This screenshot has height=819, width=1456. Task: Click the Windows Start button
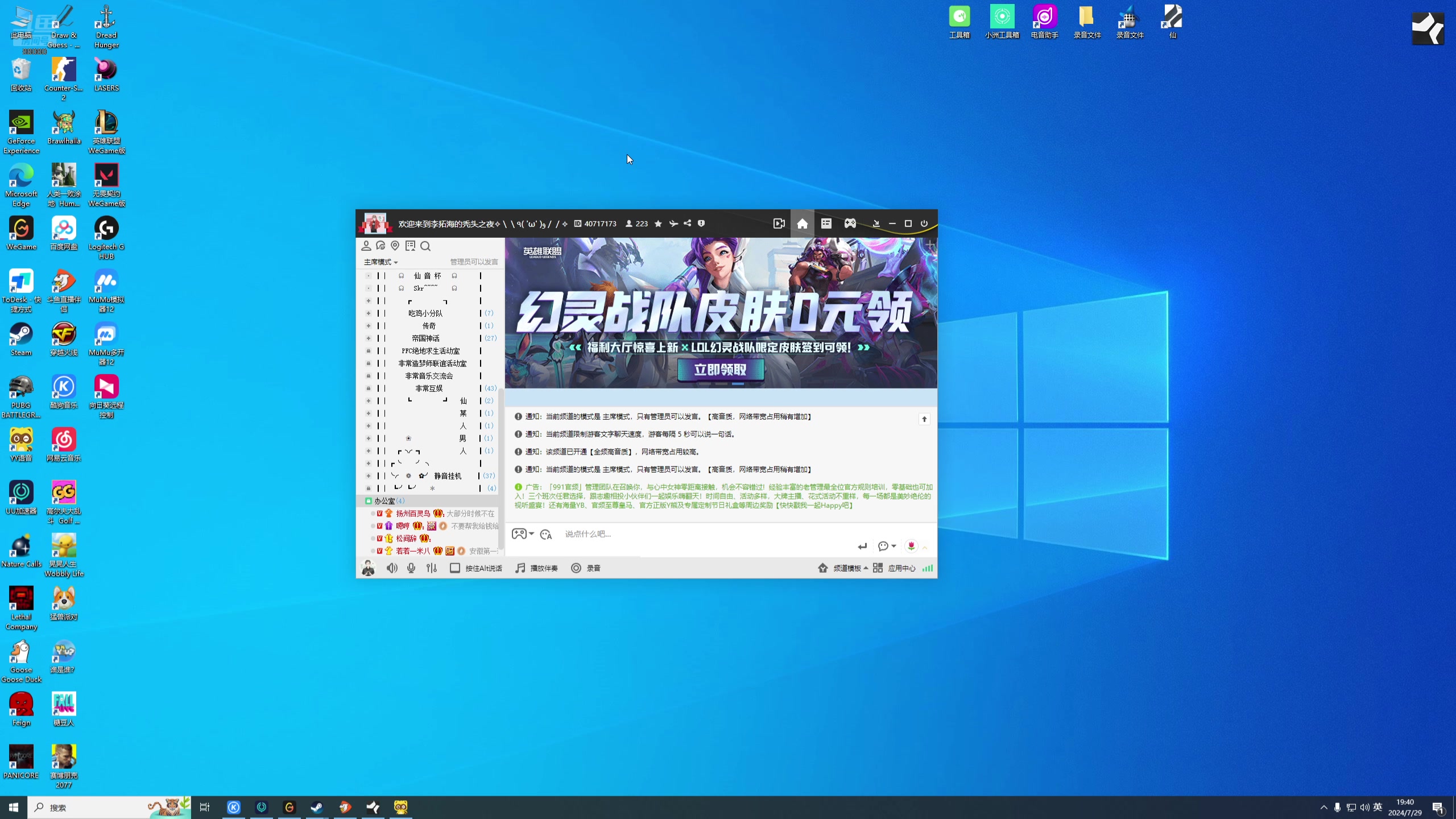click(x=14, y=807)
